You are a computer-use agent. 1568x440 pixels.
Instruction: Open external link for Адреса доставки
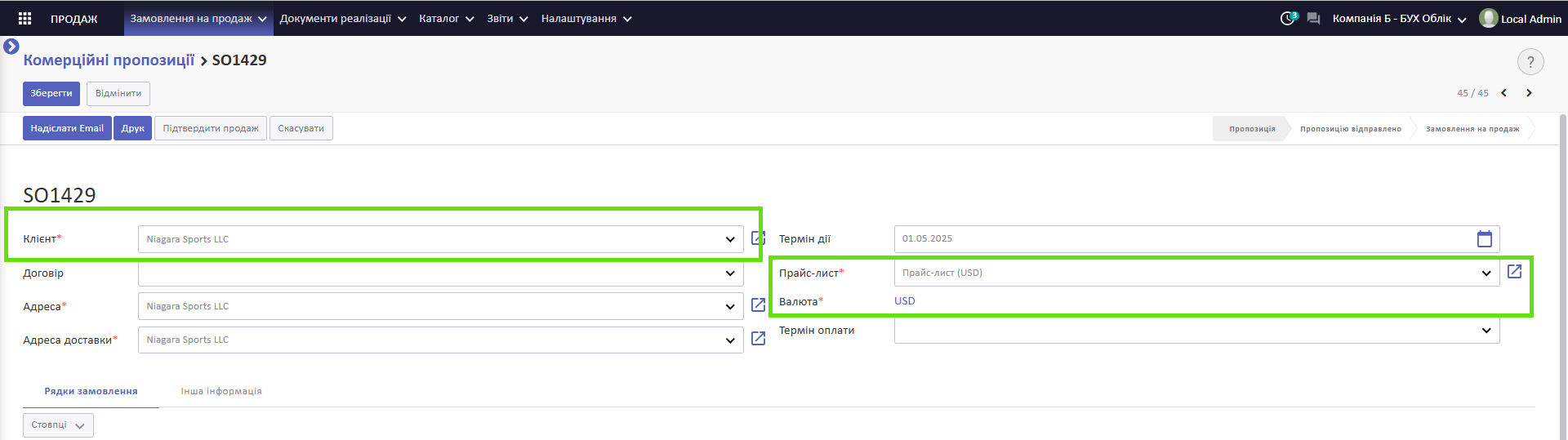[758, 338]
